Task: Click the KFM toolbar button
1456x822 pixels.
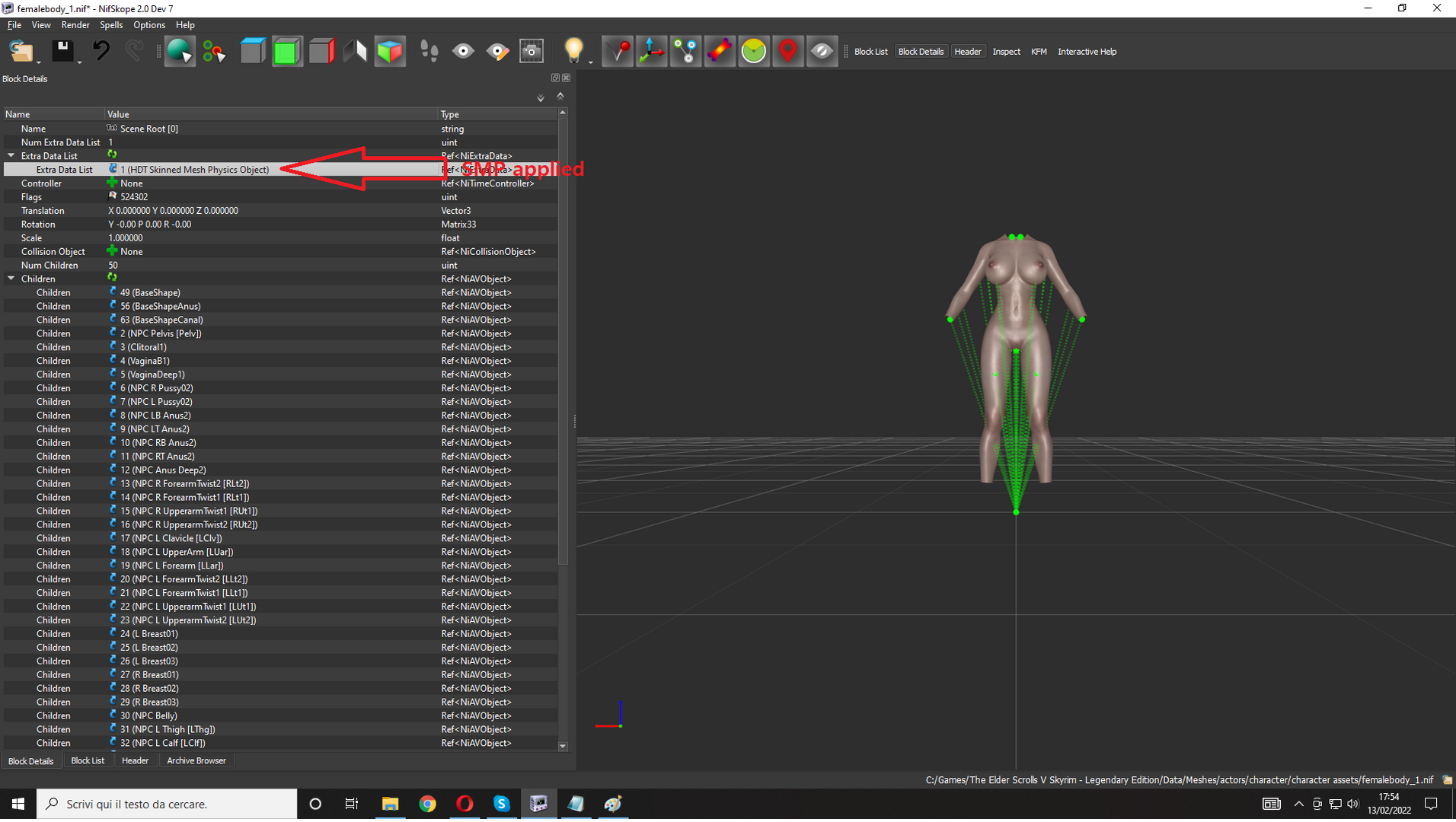Action: 1039,52
